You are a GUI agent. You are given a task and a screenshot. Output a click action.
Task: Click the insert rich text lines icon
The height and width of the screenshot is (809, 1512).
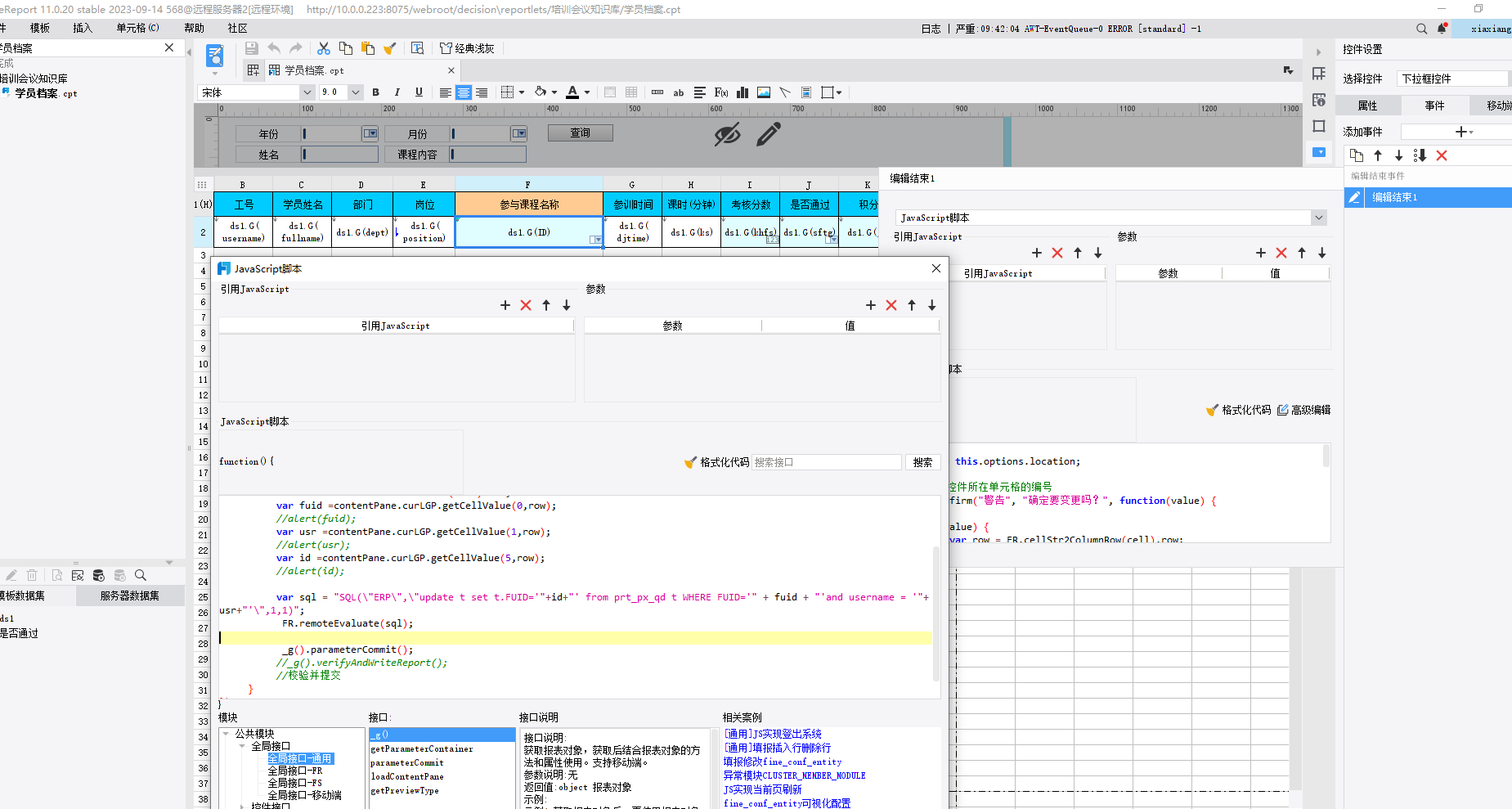700,92
